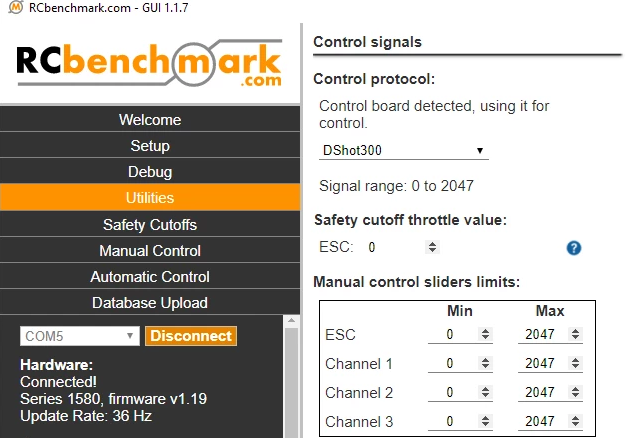Screen dimensions: 634x438
Task: Adjust the Channel 1 Max stepper arrows
Action: pos(576,363)
